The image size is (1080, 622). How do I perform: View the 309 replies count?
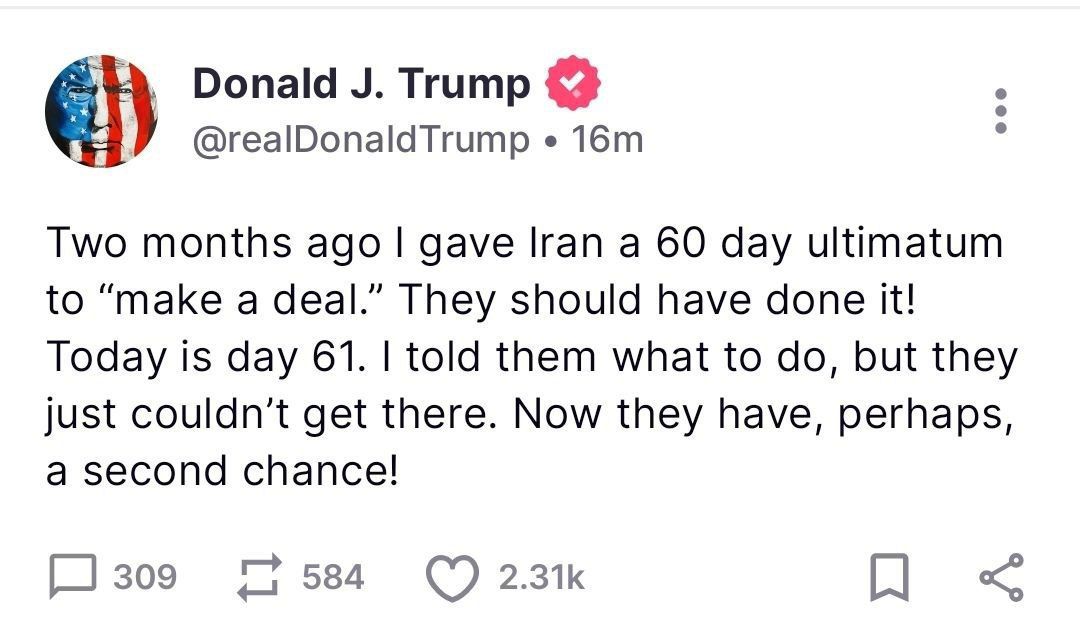tap(146, 577)
